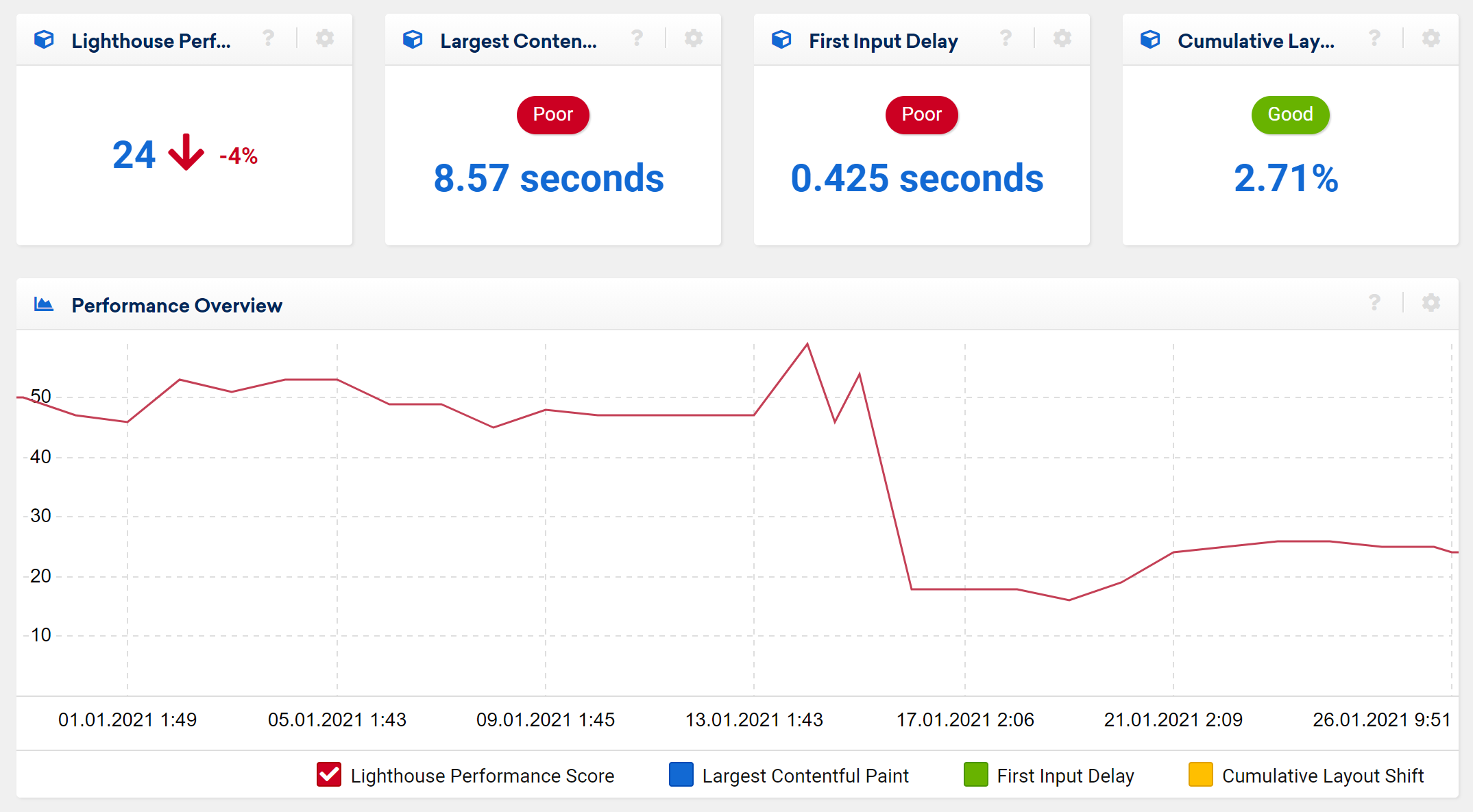Click the Lighthouse Perf... card title

coord(151,41)
